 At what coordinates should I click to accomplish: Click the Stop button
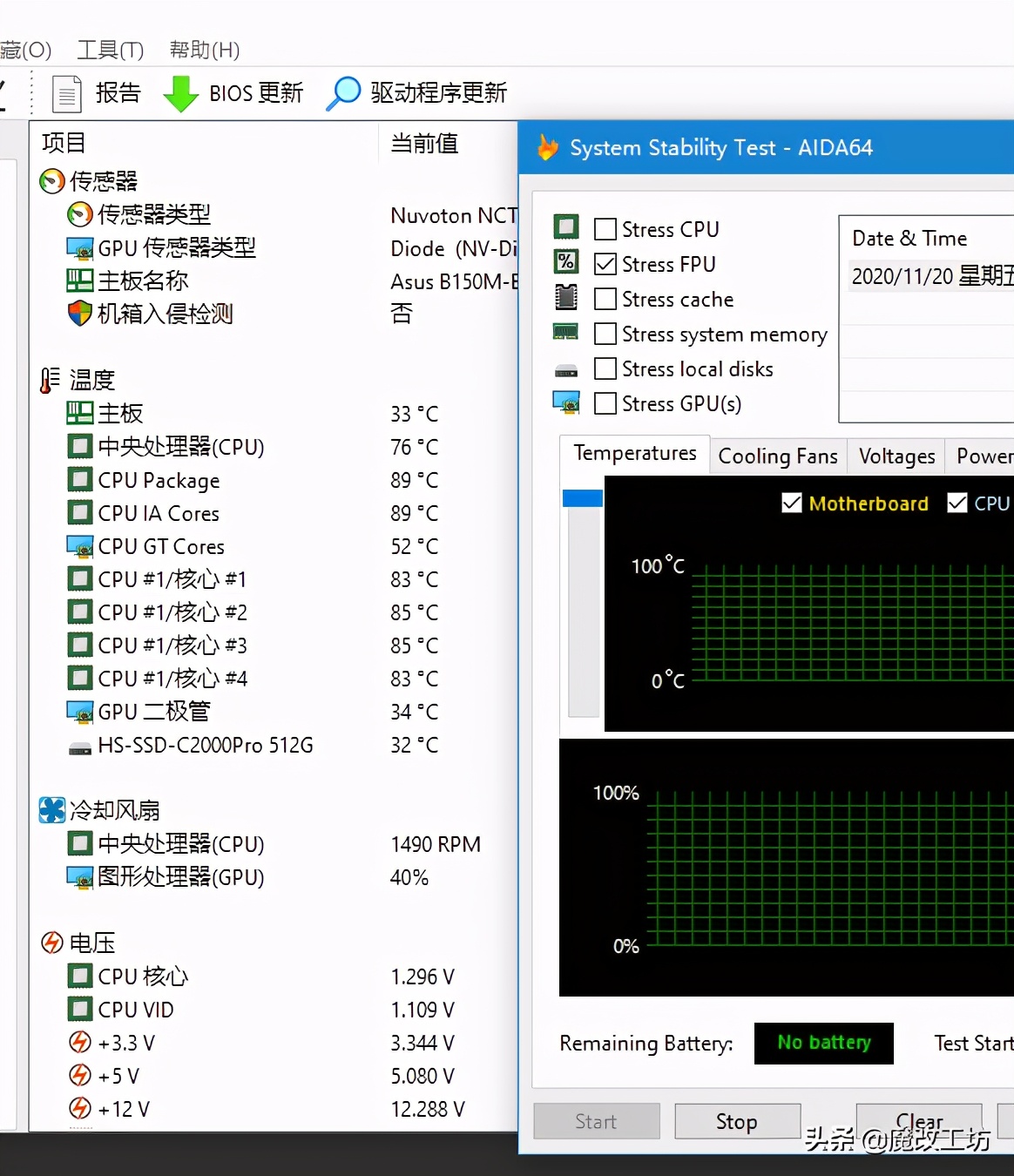[737, 1121]
